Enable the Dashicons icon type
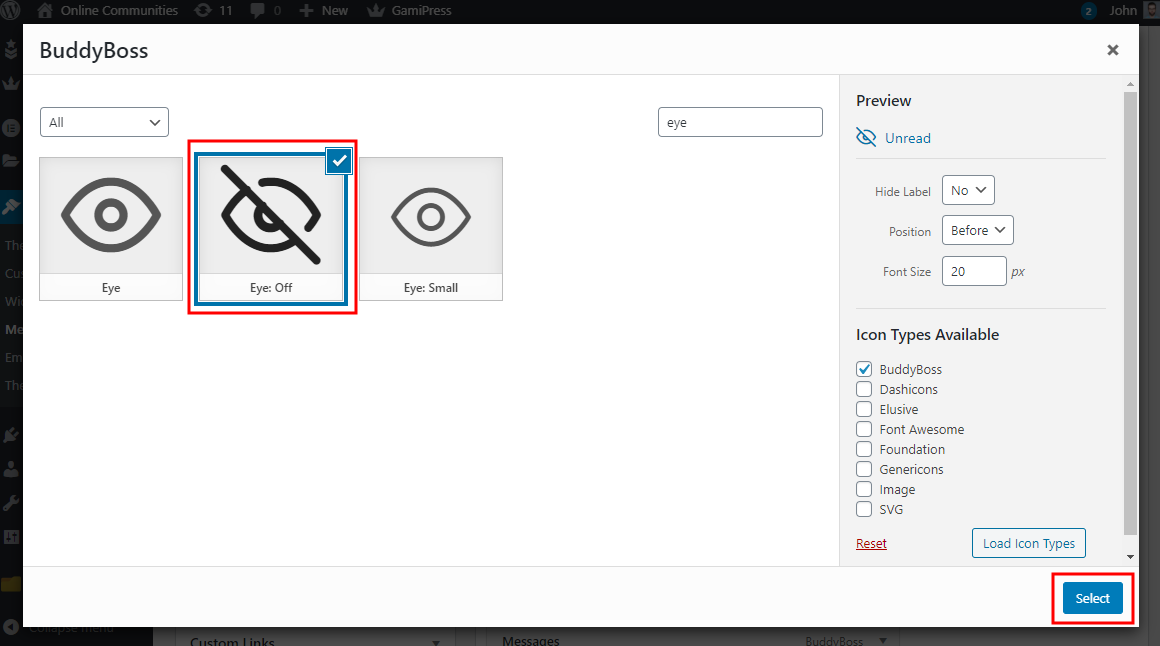The image size is (1160, 646). (x=865, y=389)
